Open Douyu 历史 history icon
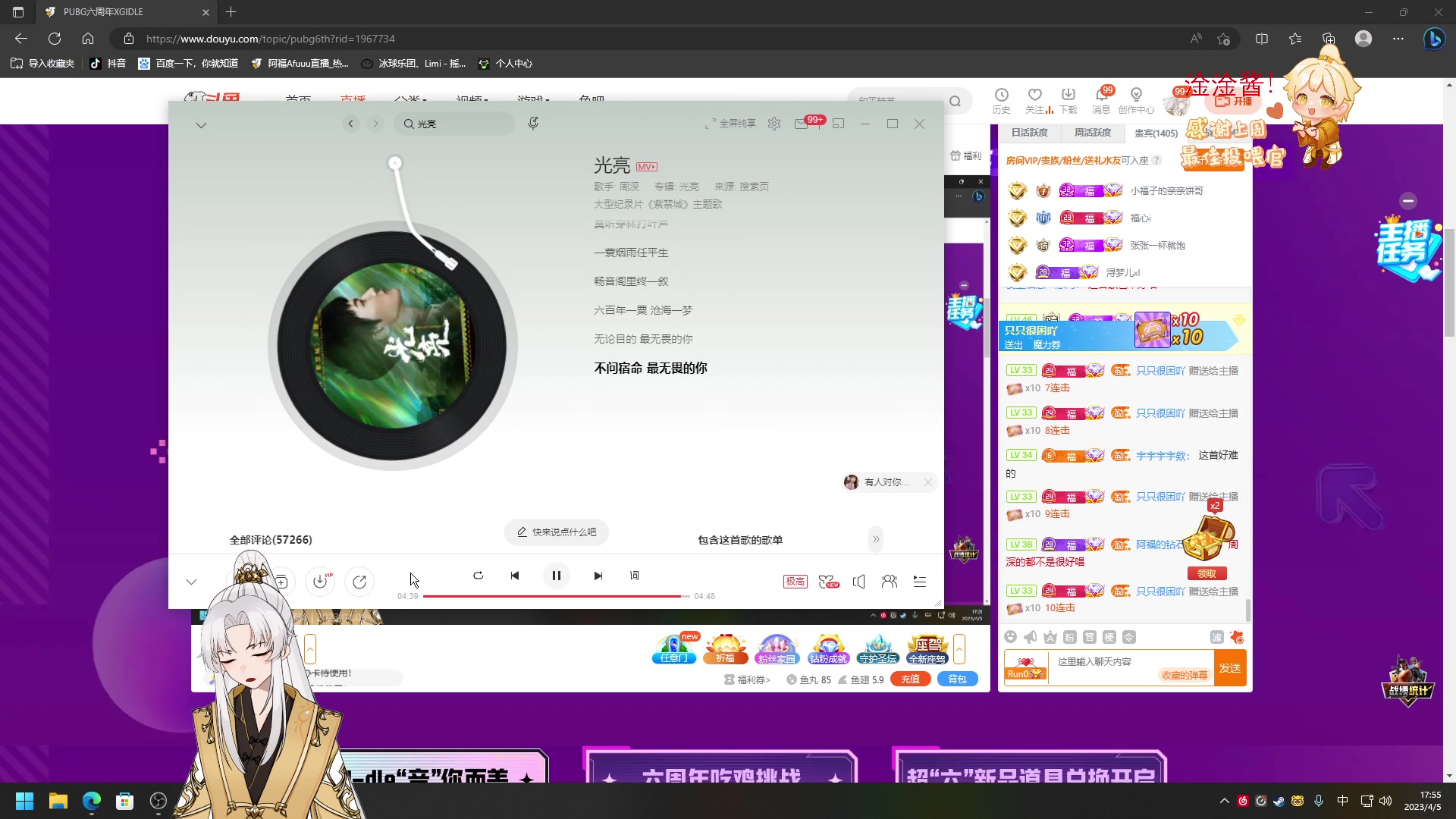Image resolution: width=1456 pixels, height=819 pixels. tap(1002, 100)
